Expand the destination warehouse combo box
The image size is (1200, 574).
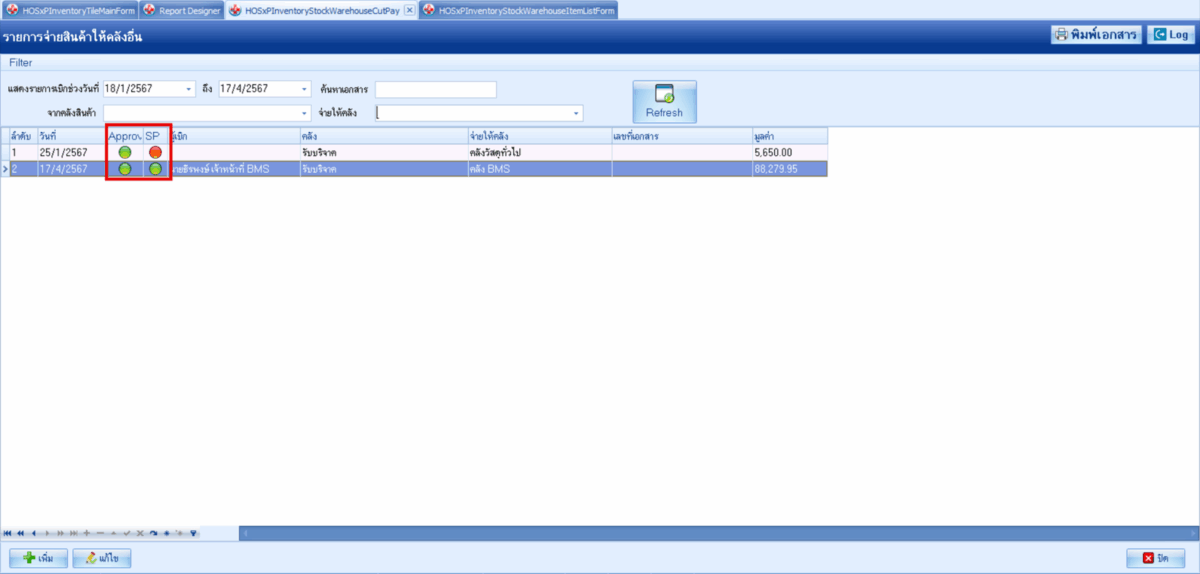(x=576, y=113)
